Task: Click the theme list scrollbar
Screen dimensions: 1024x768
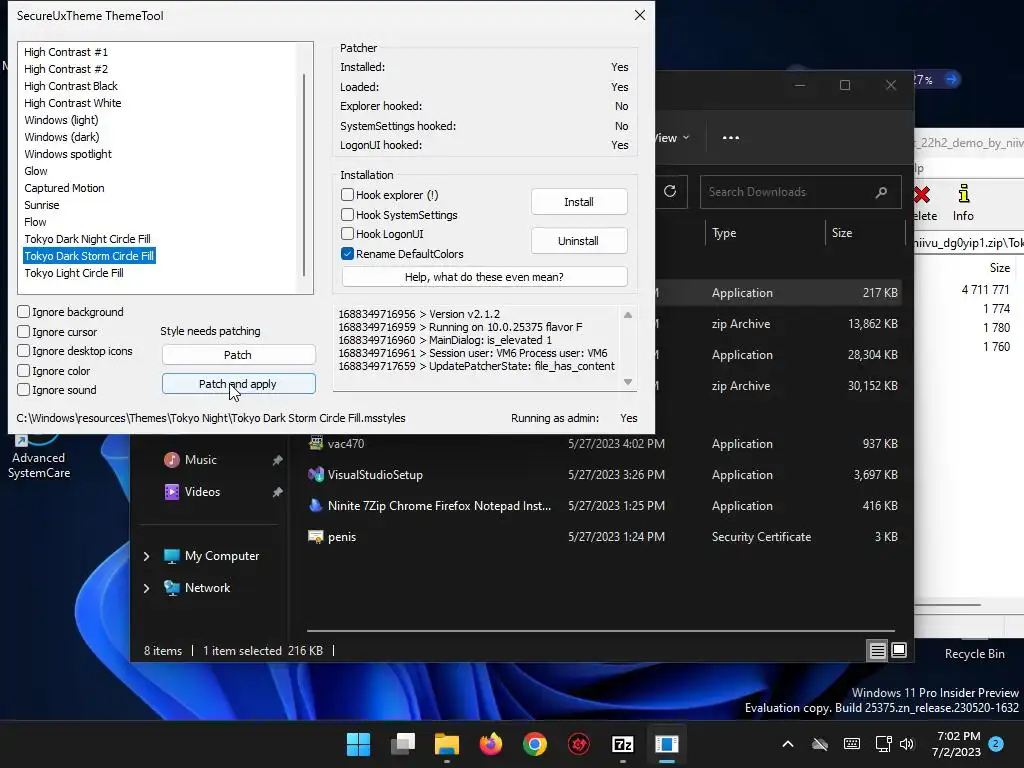Action: tap(304, 174)
